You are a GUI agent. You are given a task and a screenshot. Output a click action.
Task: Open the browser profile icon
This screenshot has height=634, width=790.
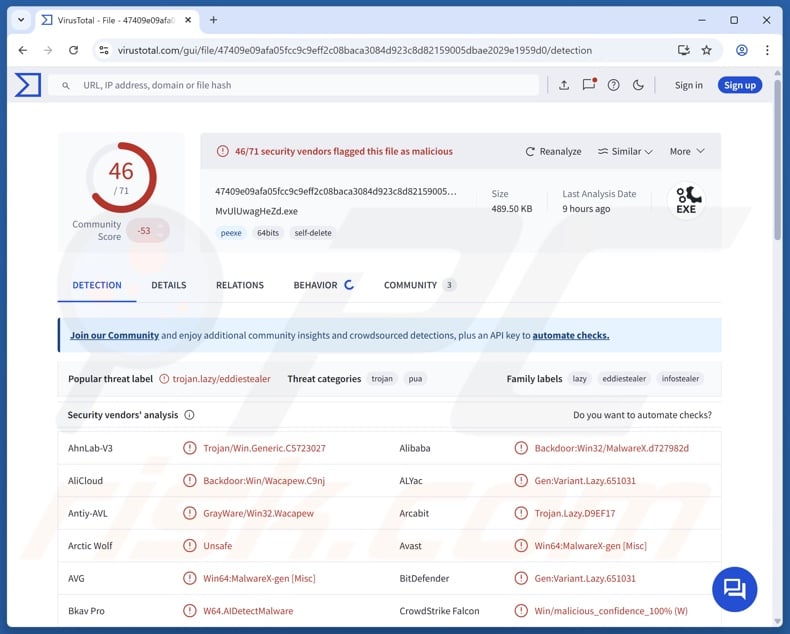click(742, 50)
